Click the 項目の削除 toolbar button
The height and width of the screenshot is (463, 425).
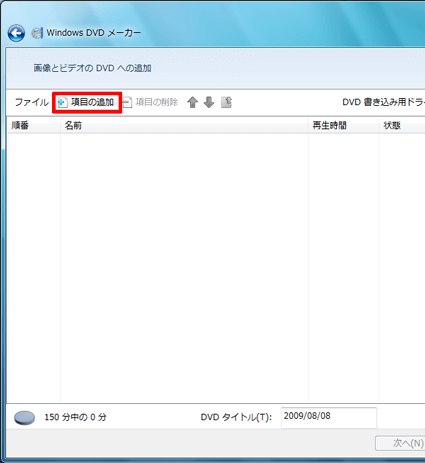point(151,102)
